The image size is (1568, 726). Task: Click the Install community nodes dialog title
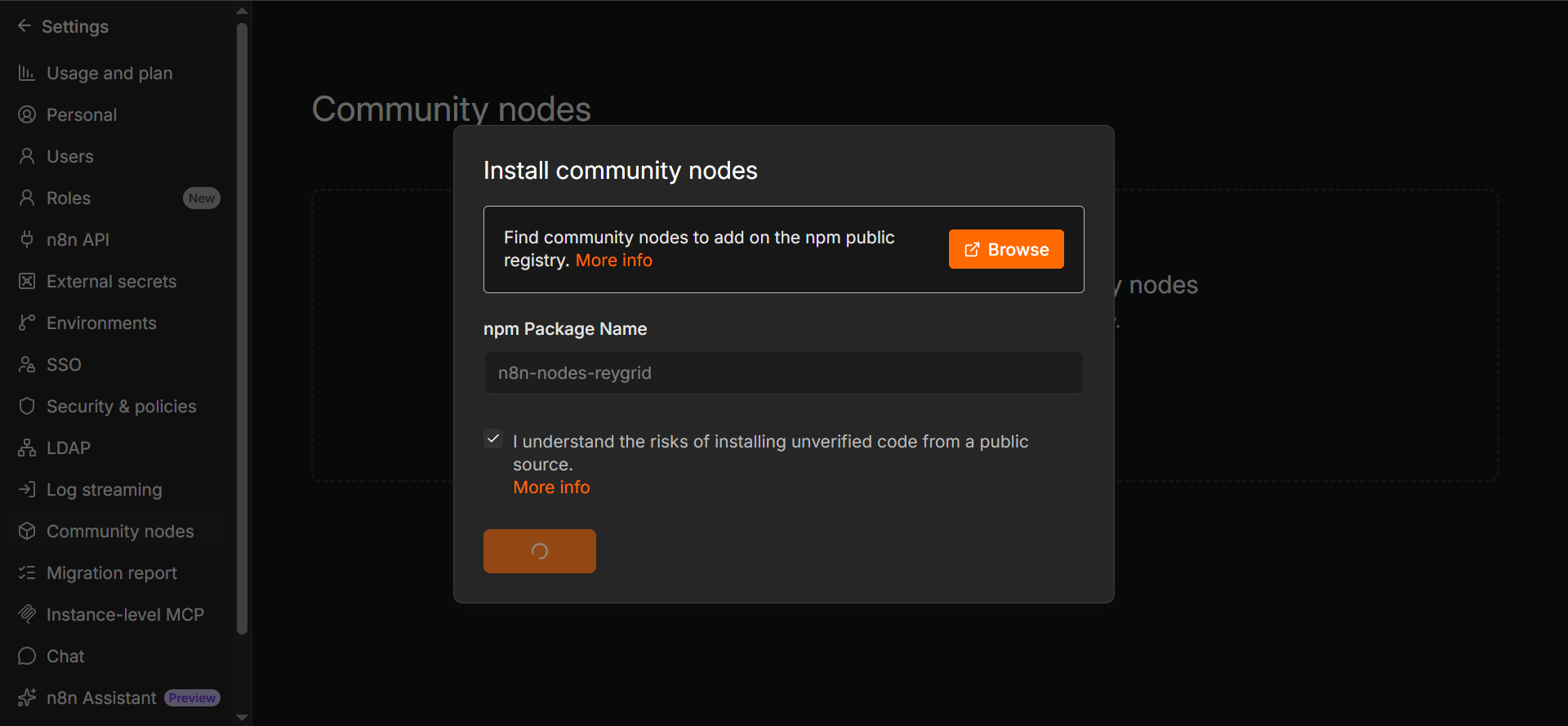pyautogui.click(x=621, y=171)
